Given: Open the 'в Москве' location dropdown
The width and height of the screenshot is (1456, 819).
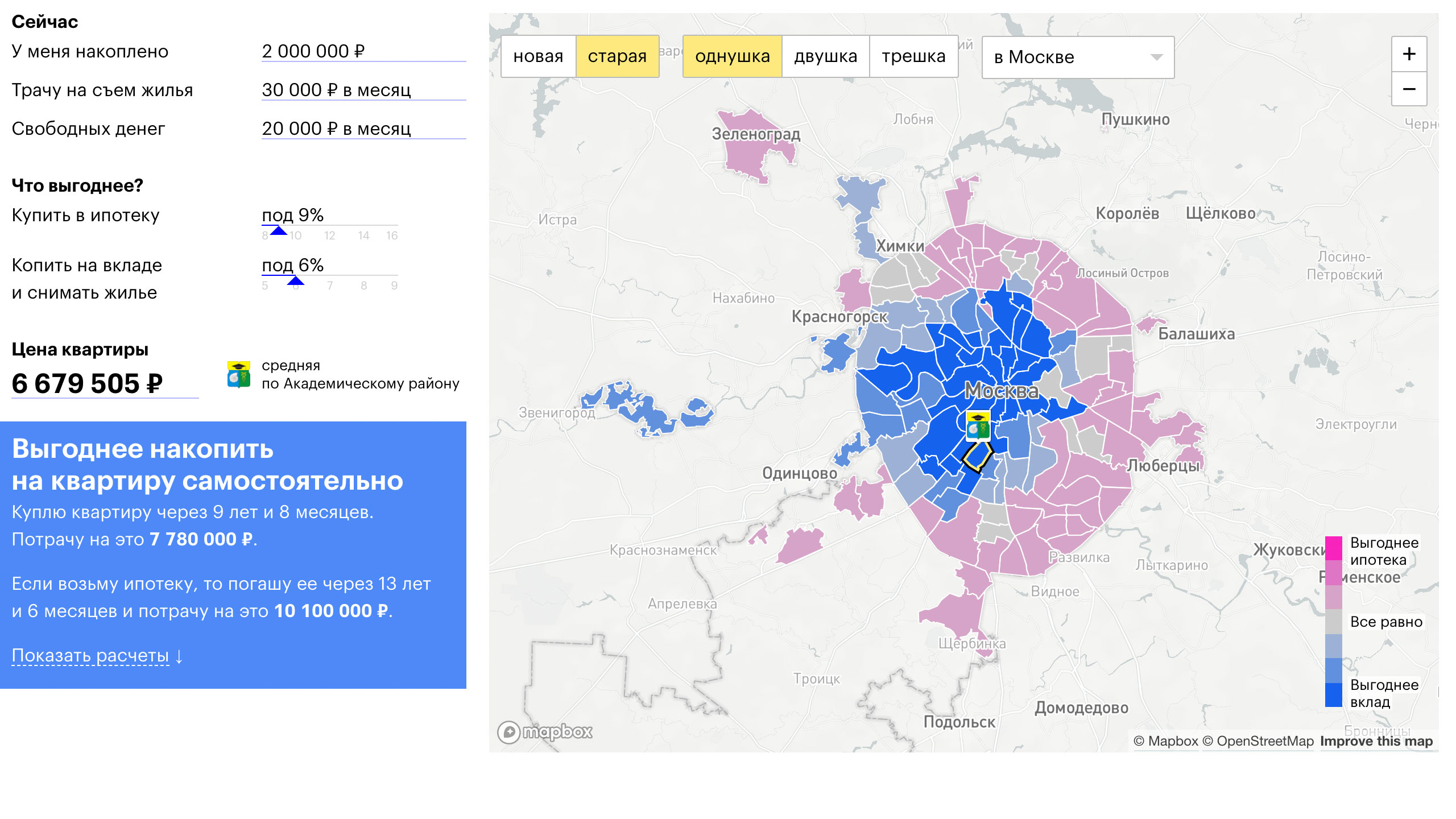Looking at the screenshot, I should tap(1078, 57).
